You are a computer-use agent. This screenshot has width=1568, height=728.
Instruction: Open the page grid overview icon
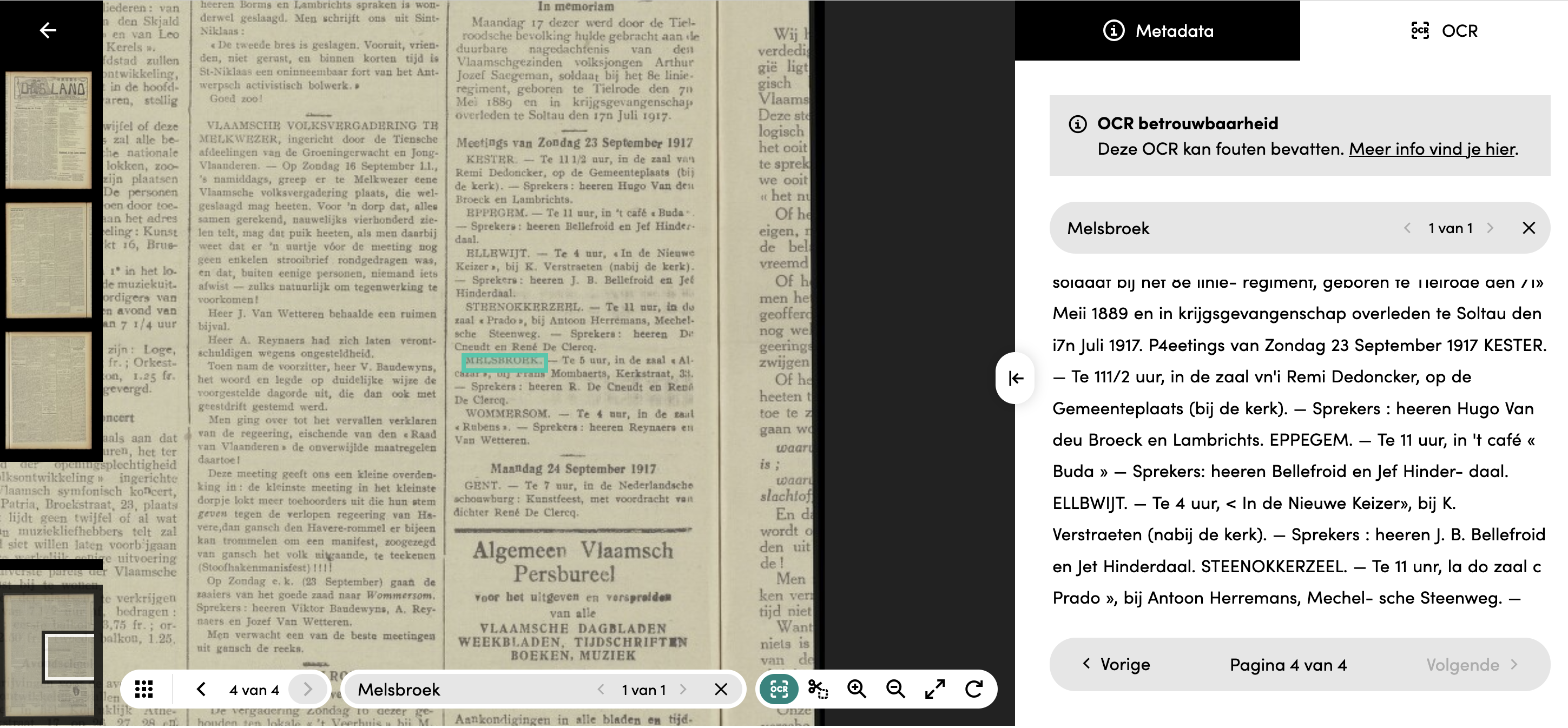click(144, 689)
